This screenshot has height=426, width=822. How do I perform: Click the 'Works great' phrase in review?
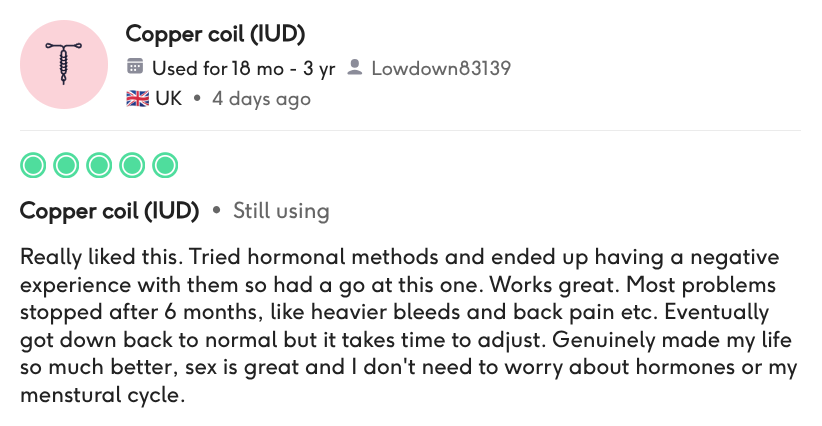555,285
